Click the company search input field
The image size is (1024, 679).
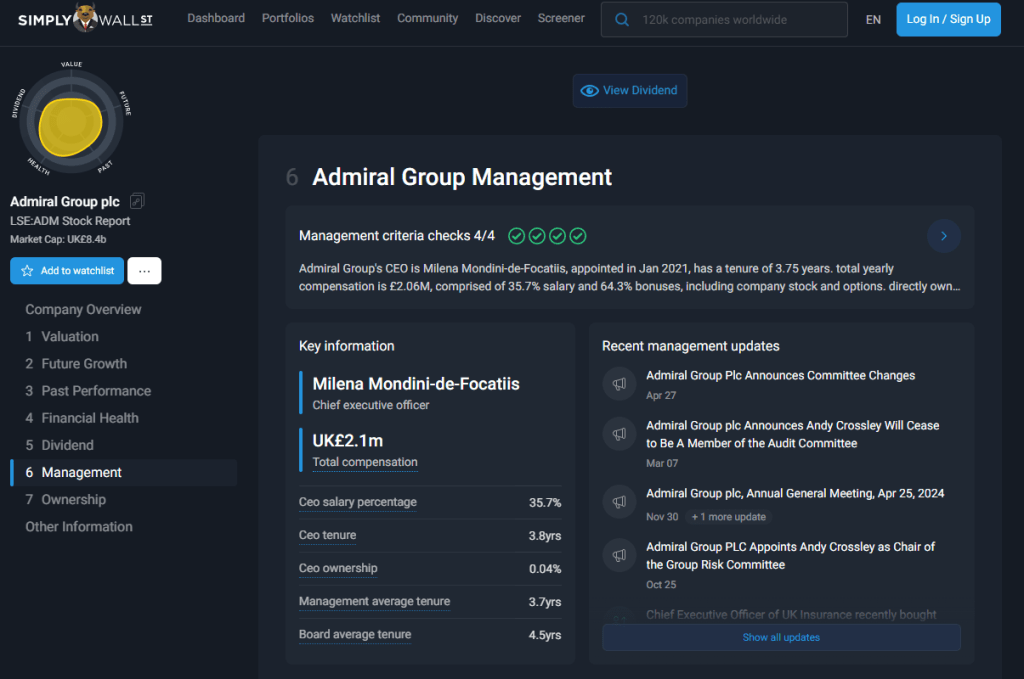(735, 19)
